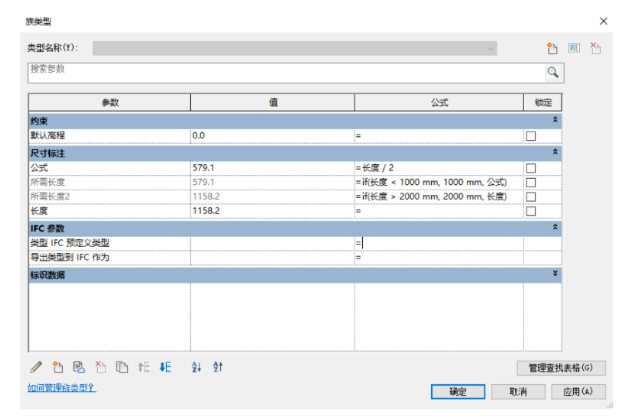Click the value cell 0.0 of 默认高程

tap(272, 136)
